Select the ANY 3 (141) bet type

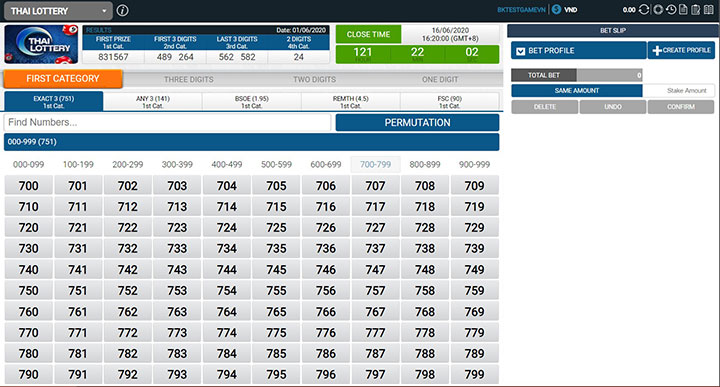point(152,102)
